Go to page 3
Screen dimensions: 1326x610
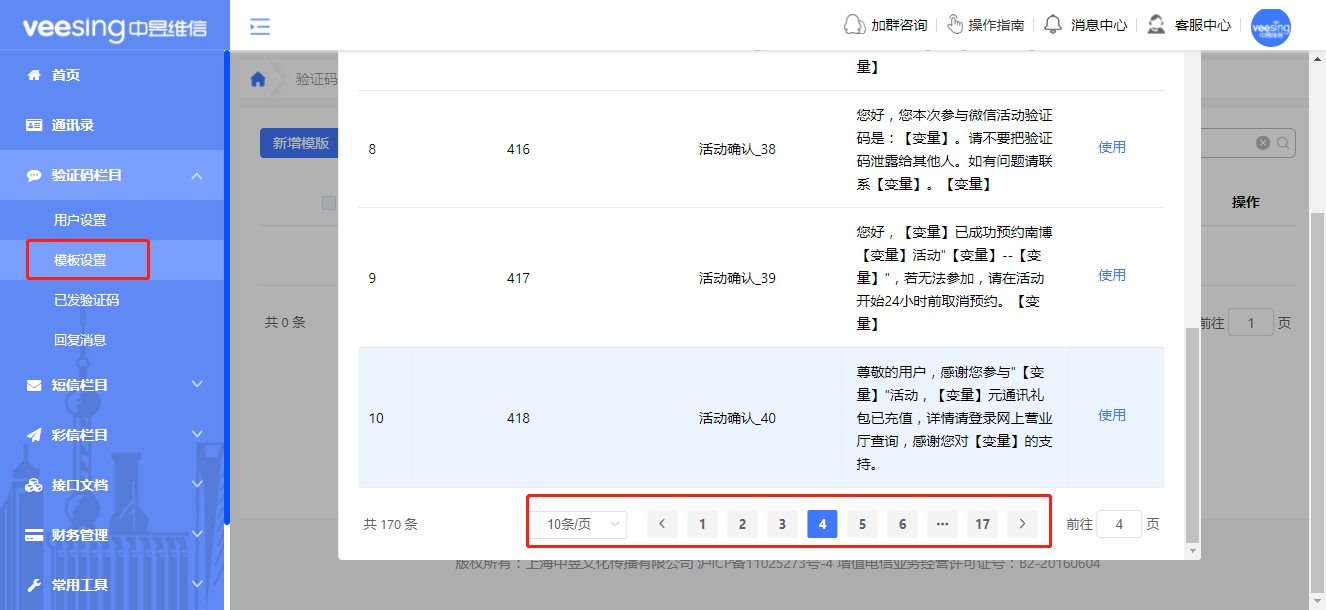pos(782,524)
